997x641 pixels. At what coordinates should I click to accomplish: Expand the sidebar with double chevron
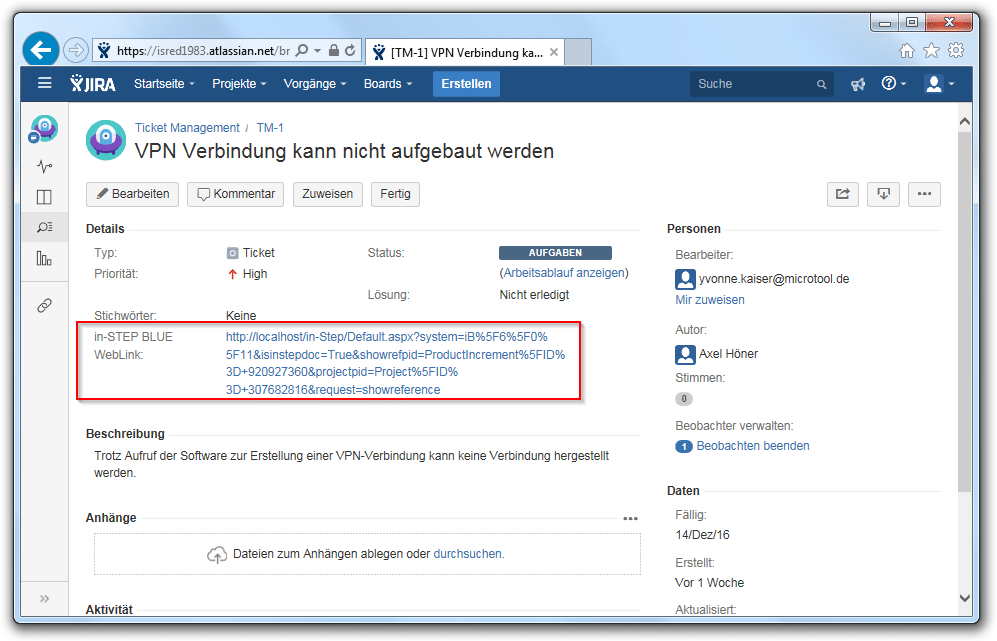44,598
